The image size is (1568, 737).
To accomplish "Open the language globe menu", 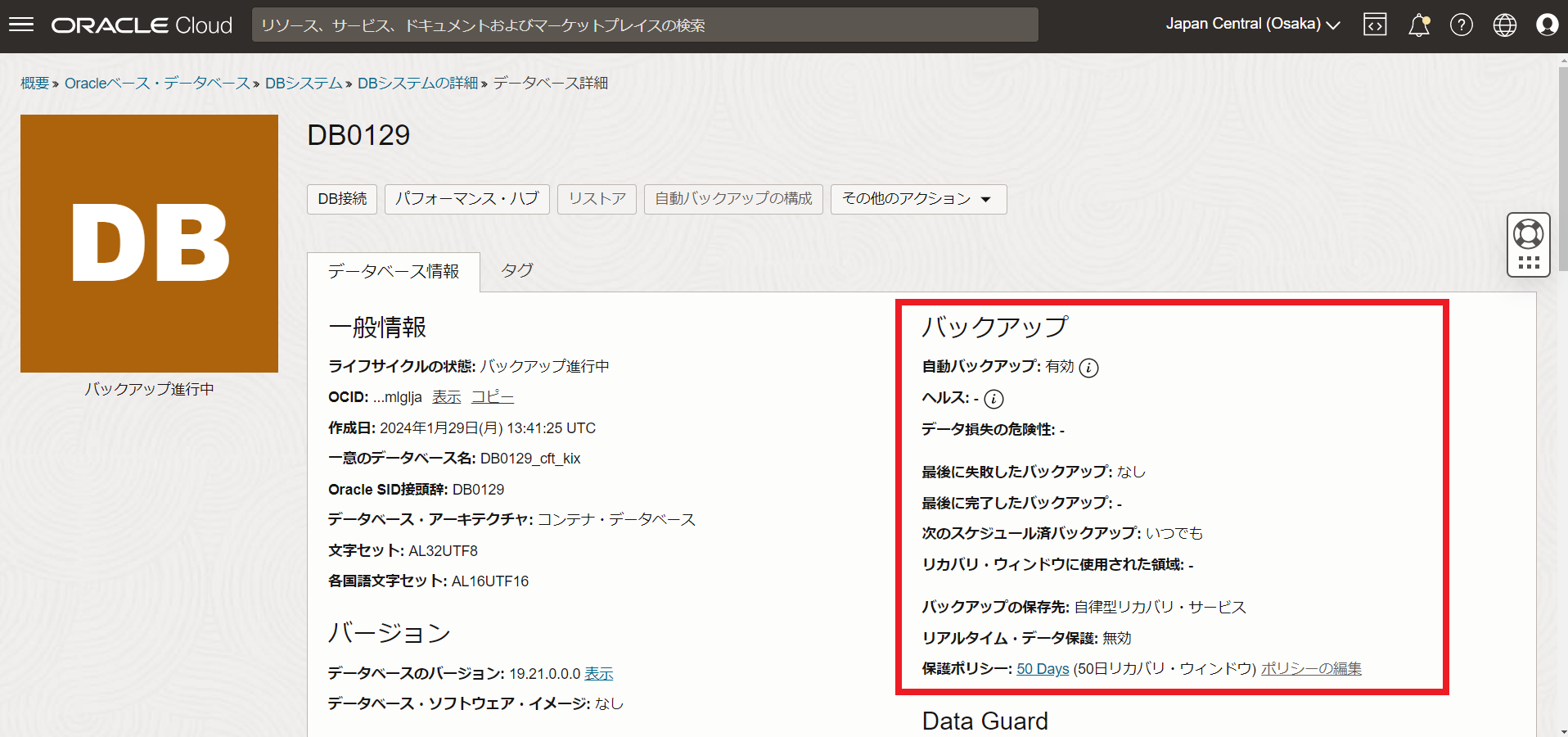I will pos(1504,25).
